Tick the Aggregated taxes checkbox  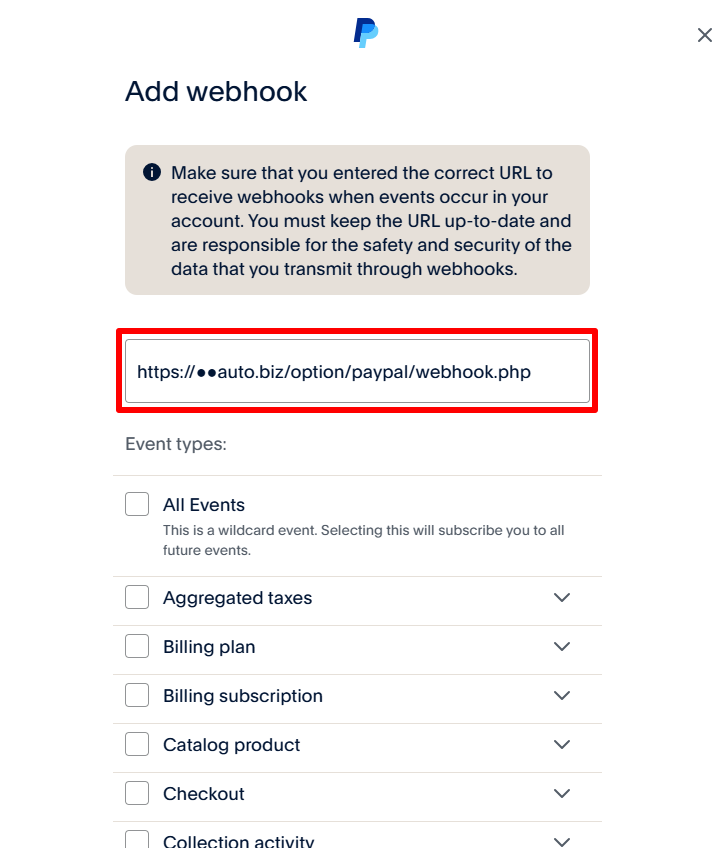pyautogui.click(x=137, y=598)
